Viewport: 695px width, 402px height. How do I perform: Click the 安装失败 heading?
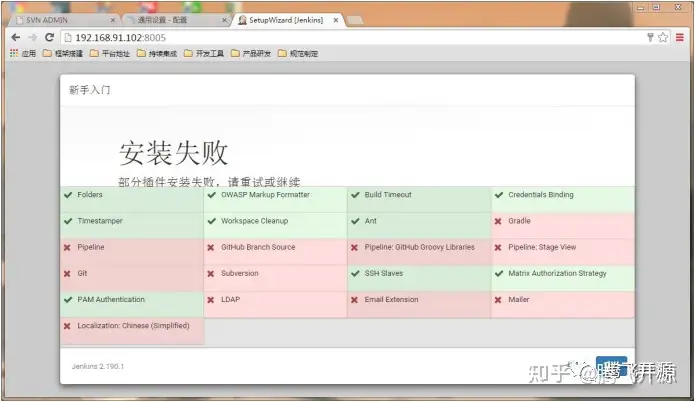pos(173,153)
